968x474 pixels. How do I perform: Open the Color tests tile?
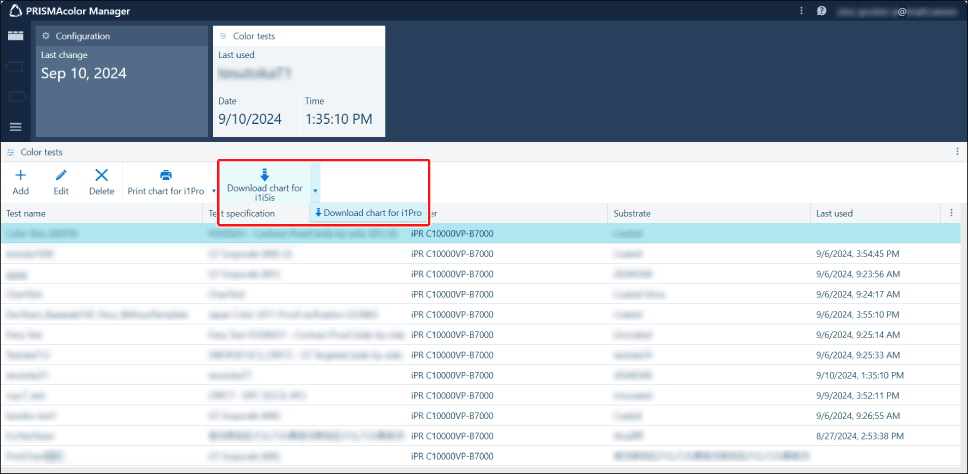pos(298,80)
